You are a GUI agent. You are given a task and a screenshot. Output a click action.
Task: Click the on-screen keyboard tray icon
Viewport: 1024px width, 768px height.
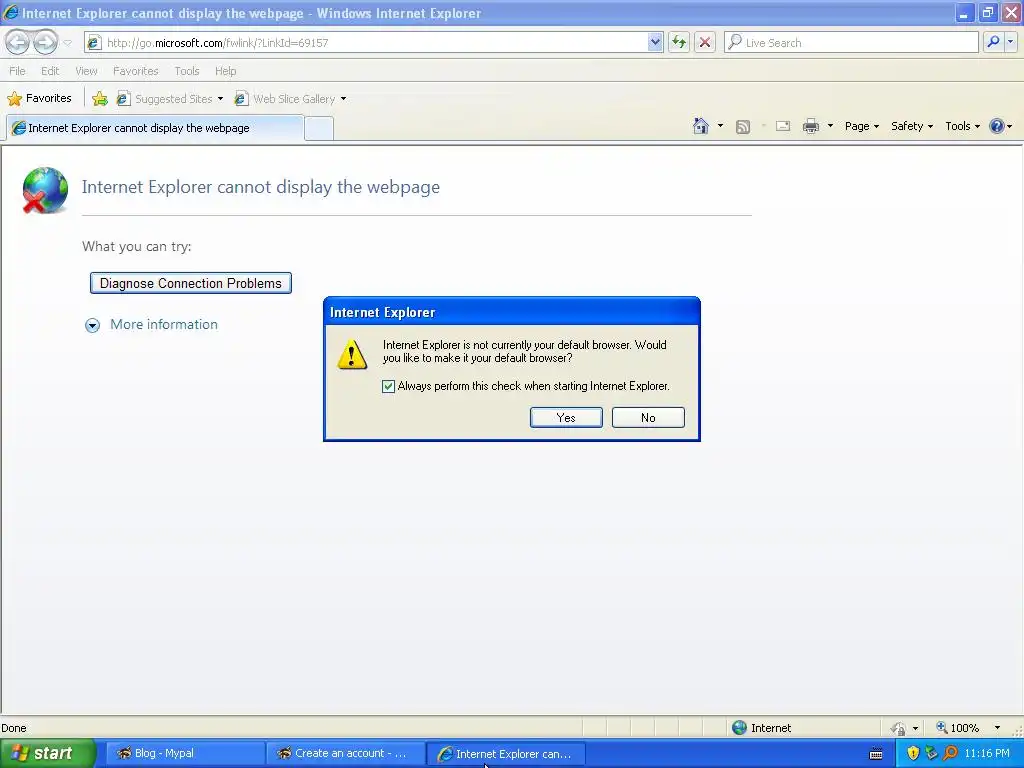pyautogui.click(x=876, y=754)
